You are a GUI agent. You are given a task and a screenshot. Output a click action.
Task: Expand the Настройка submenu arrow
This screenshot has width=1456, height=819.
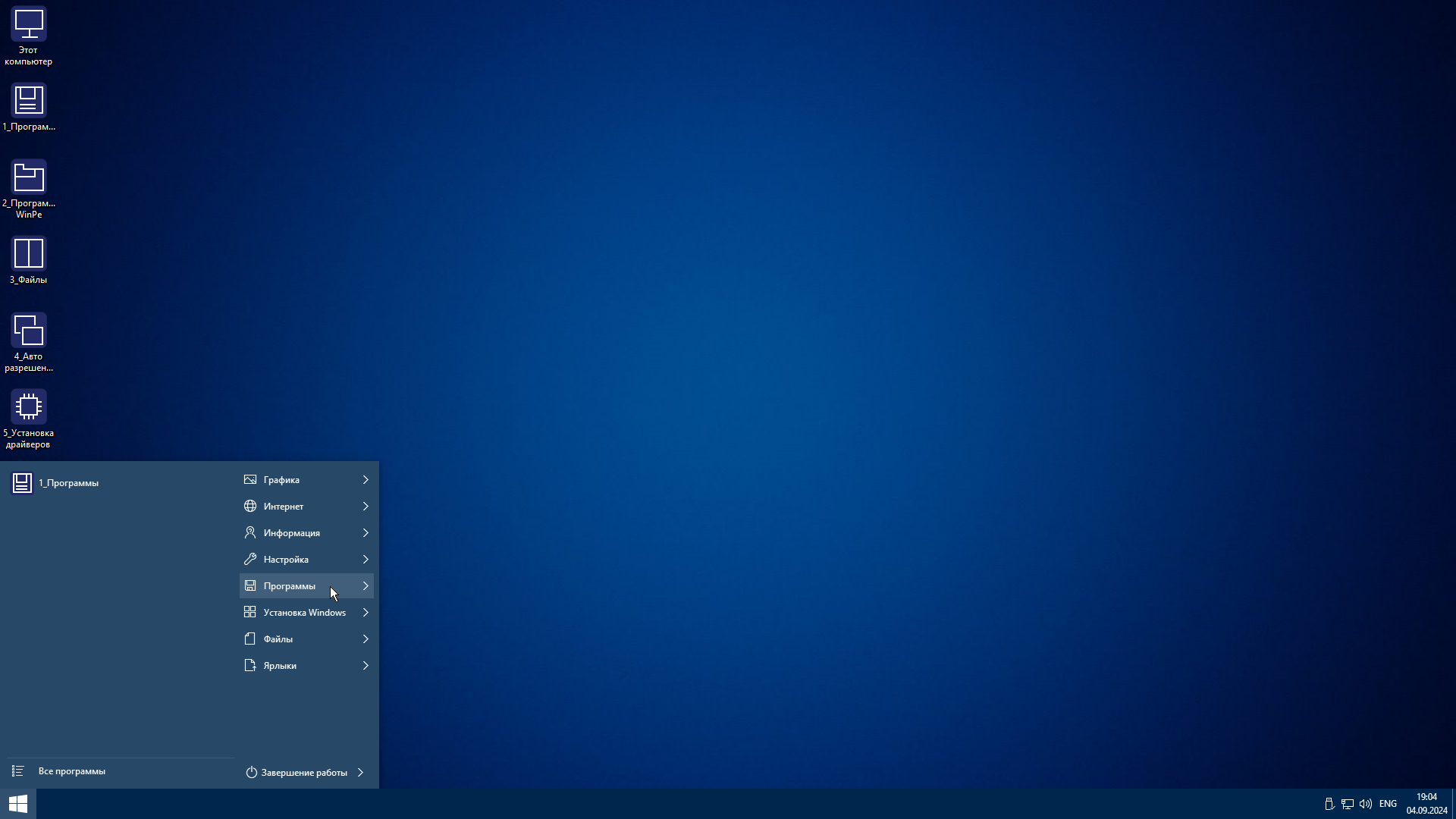366,560
